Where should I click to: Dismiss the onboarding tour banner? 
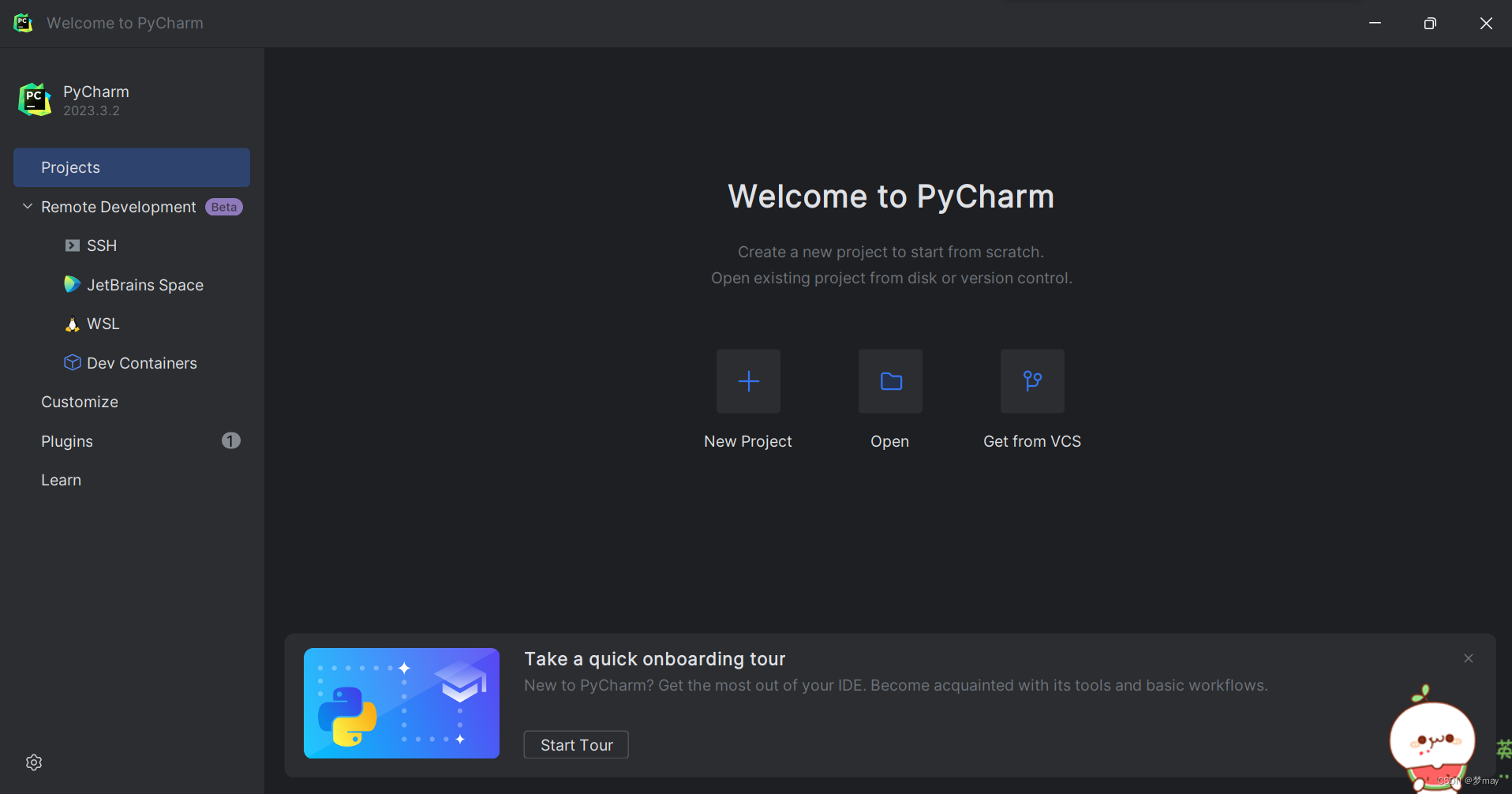(1468, 657)
